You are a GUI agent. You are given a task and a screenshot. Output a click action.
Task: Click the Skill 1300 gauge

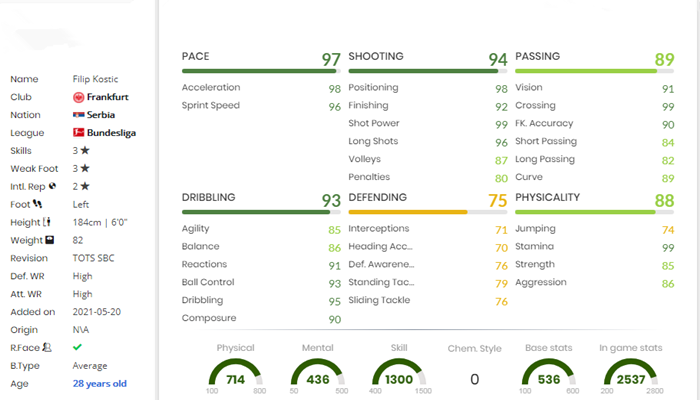(398, 374)
